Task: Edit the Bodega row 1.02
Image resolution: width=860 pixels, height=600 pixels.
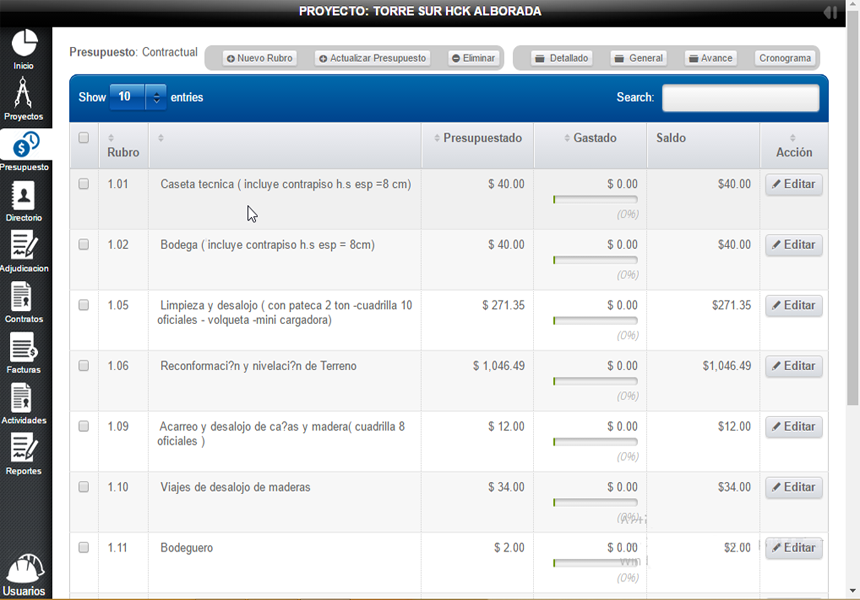Action: click(794, 245)
